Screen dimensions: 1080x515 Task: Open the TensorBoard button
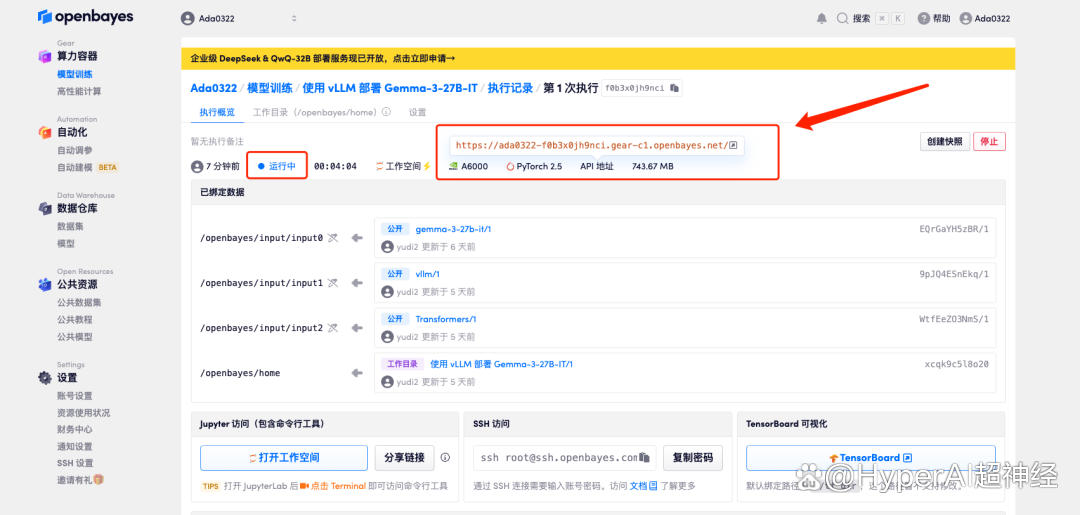pyautogui.click(x=871, y=458)
